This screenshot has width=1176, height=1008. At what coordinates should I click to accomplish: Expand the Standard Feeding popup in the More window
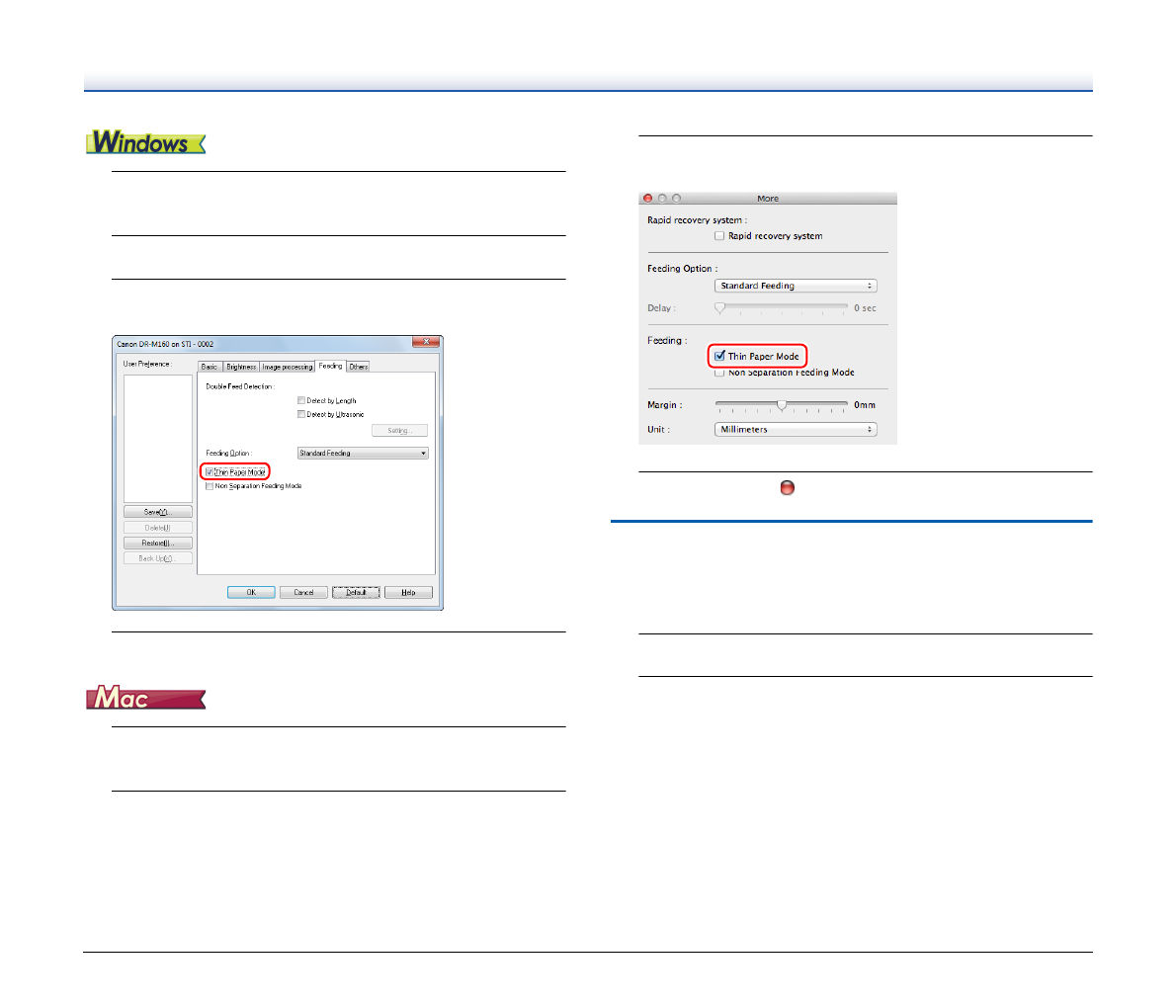(796, 286)
